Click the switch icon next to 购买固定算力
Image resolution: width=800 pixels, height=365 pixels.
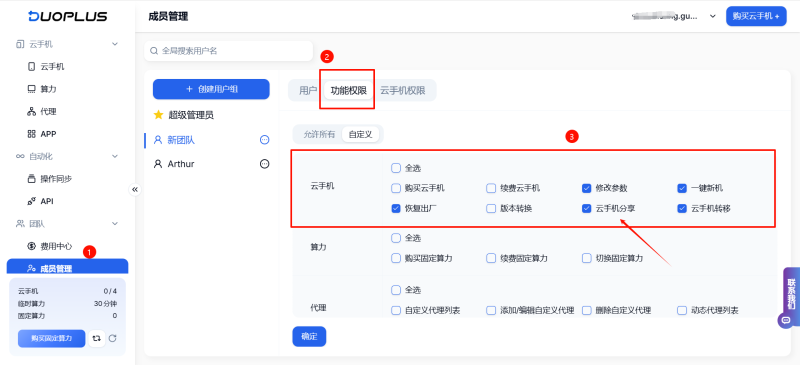pyautogui.click(x=96, y=338)
